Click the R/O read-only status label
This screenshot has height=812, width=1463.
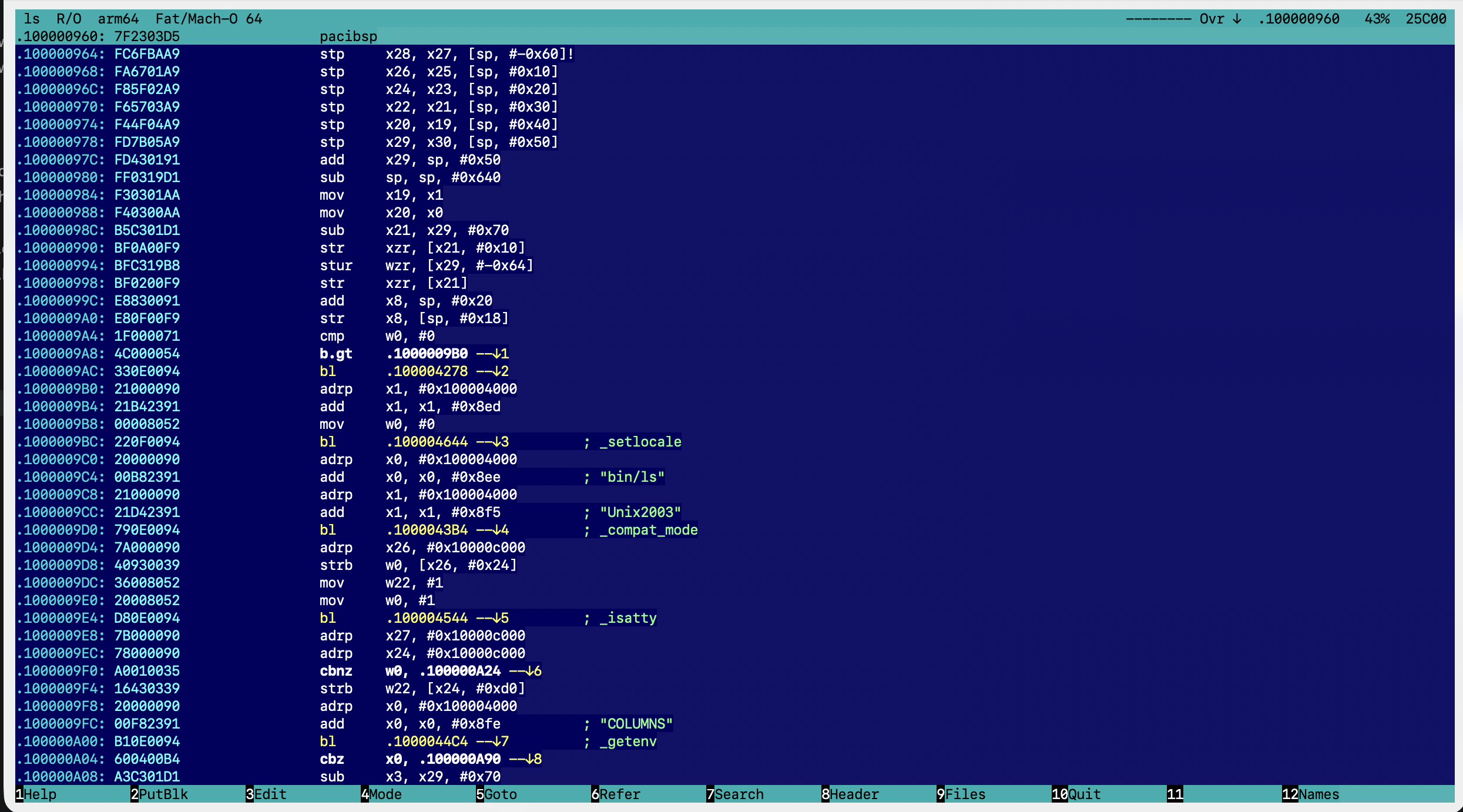[69, 19]
